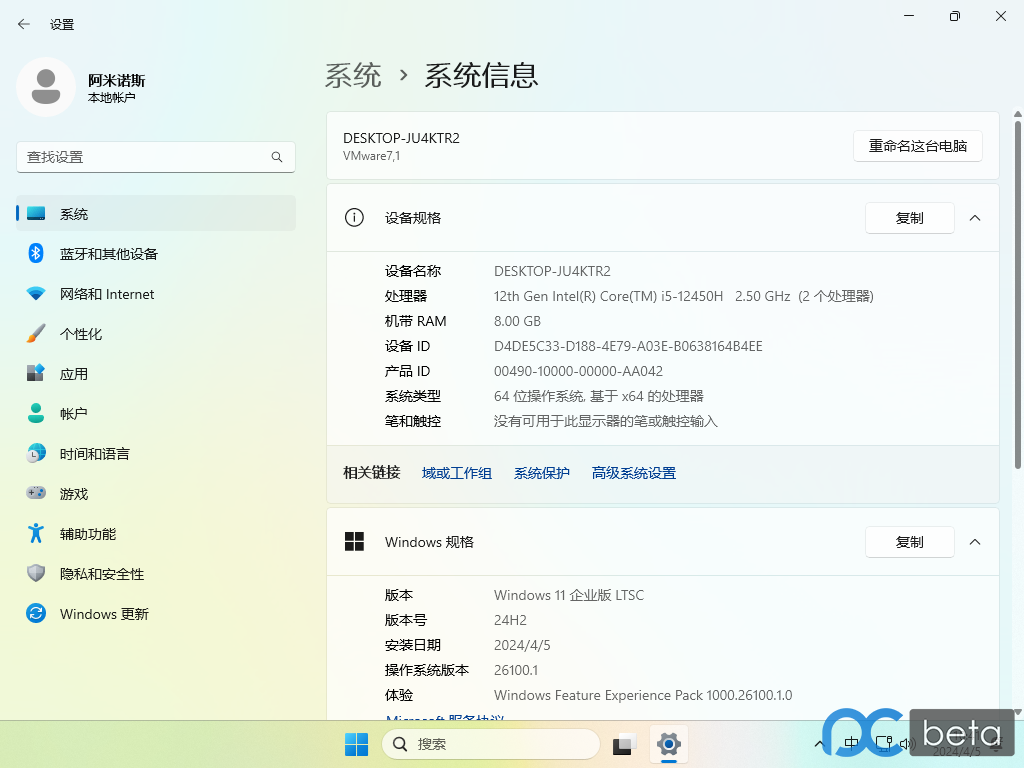Open Network and Internet via its Wi-Fi icon
Image resolution: width=1024 pixels, height=768 pixels.
point(36,294)
